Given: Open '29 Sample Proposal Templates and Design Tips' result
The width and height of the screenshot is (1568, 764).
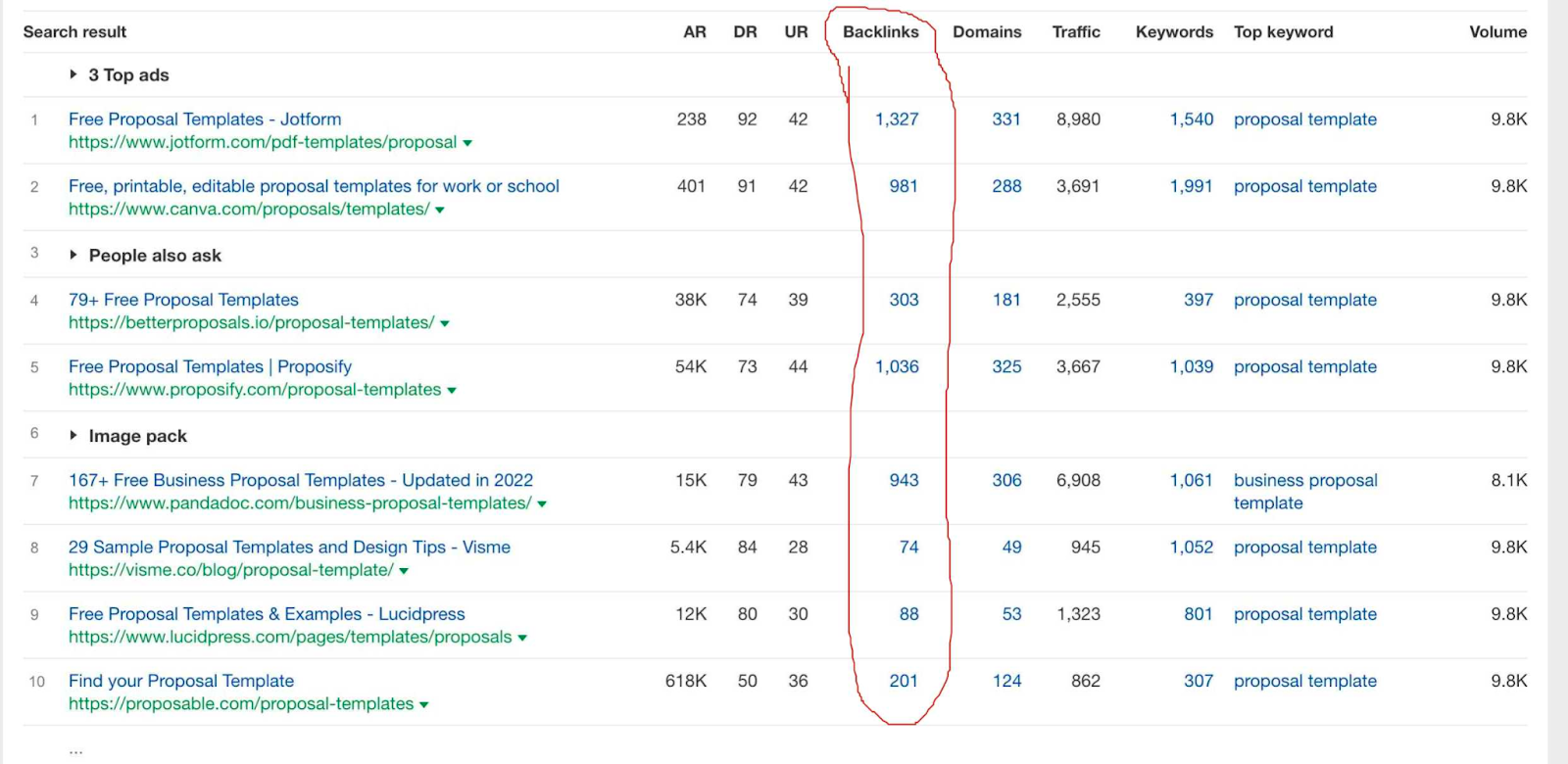Looking at the screenshot, I should tap(289, 547).
